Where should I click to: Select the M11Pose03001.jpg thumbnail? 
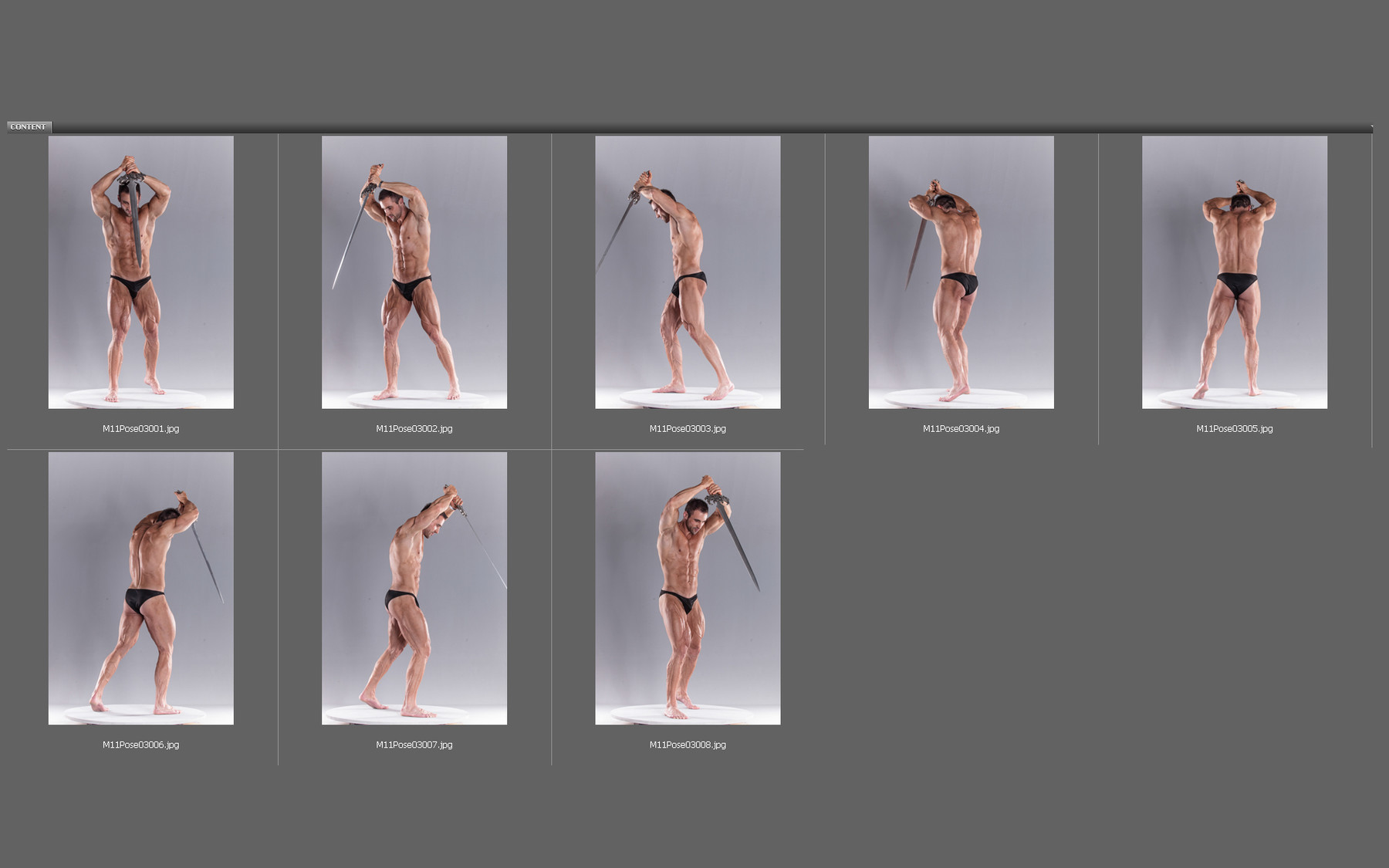click(141, 274)
